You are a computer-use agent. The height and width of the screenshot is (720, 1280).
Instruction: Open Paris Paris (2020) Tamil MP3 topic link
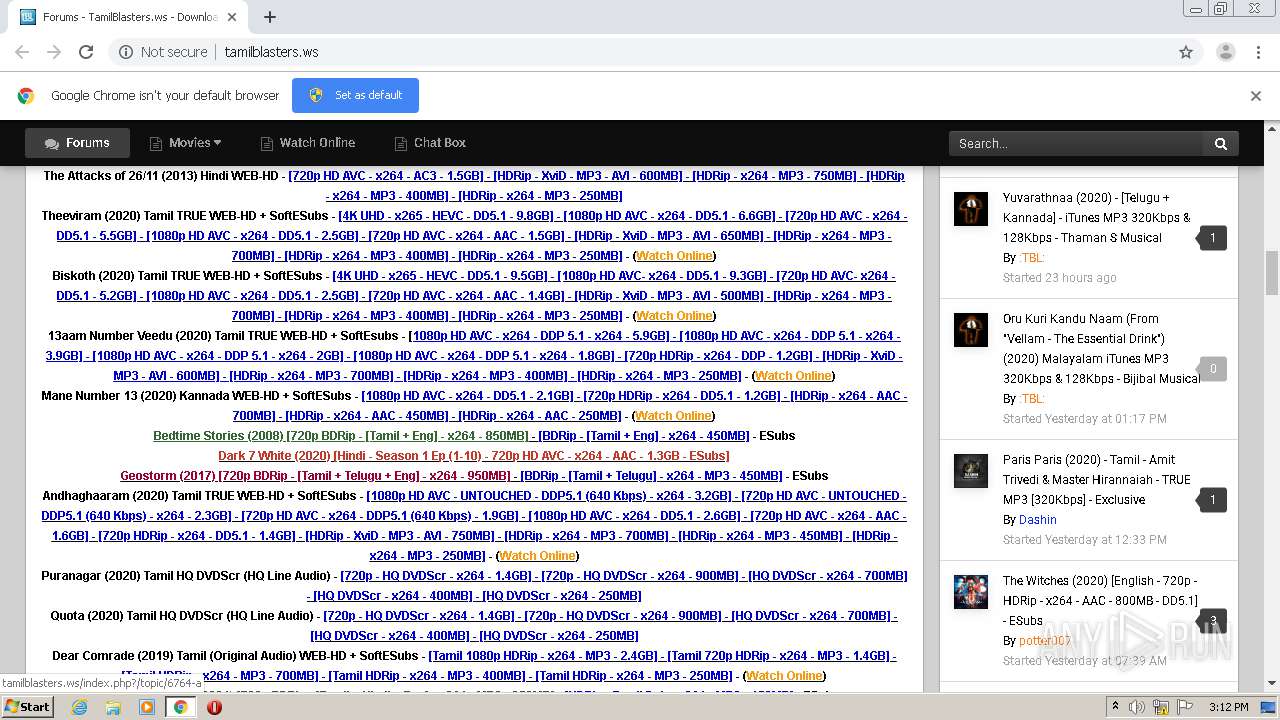click(1097, 480)
